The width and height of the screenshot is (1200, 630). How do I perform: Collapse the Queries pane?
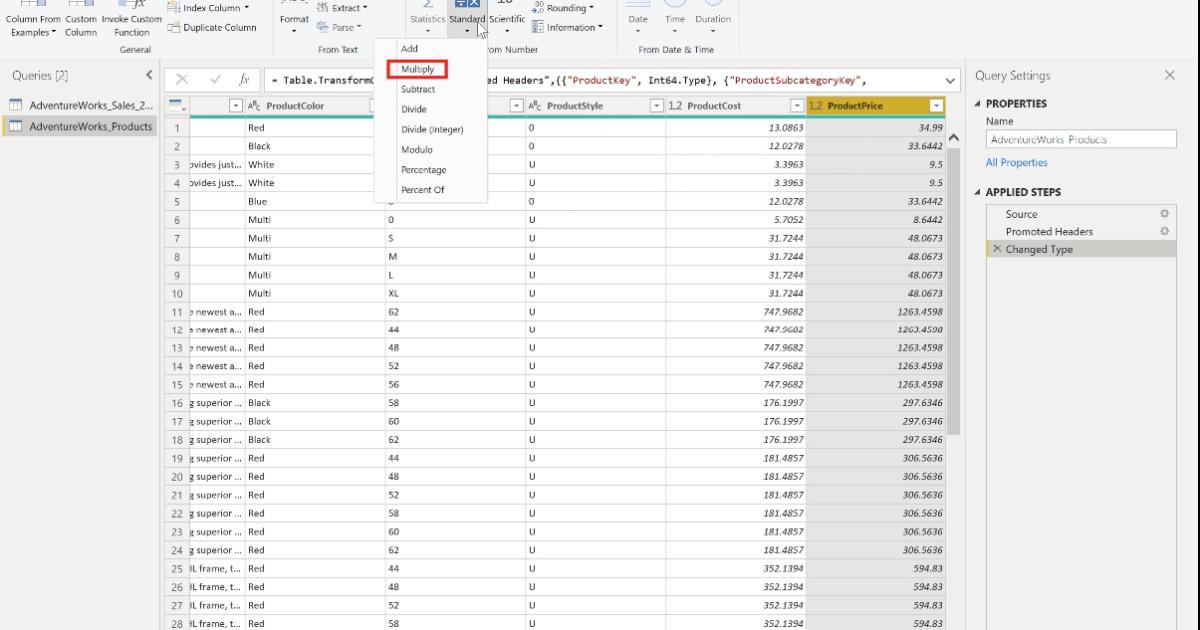[x=149, y=74]
